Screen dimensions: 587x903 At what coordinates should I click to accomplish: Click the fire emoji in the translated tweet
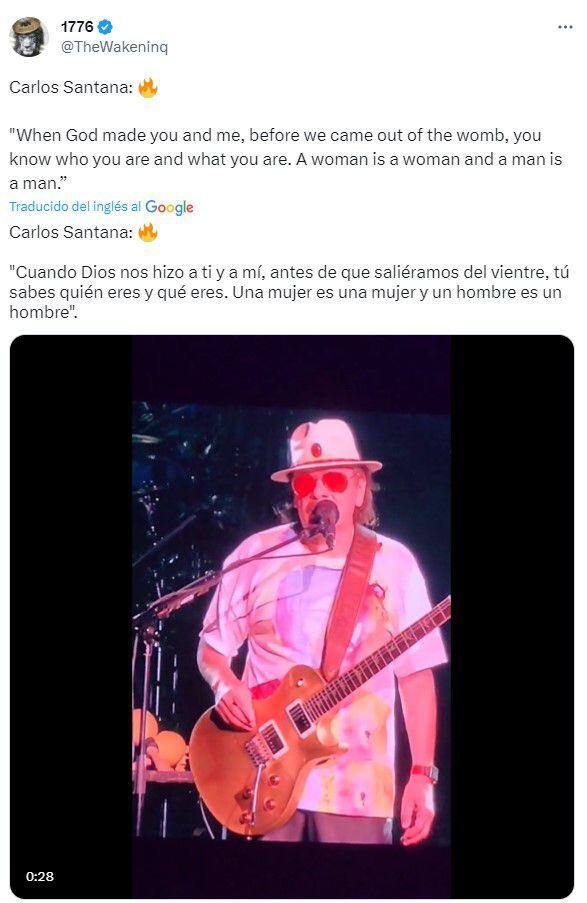click(x=147, y=232)
